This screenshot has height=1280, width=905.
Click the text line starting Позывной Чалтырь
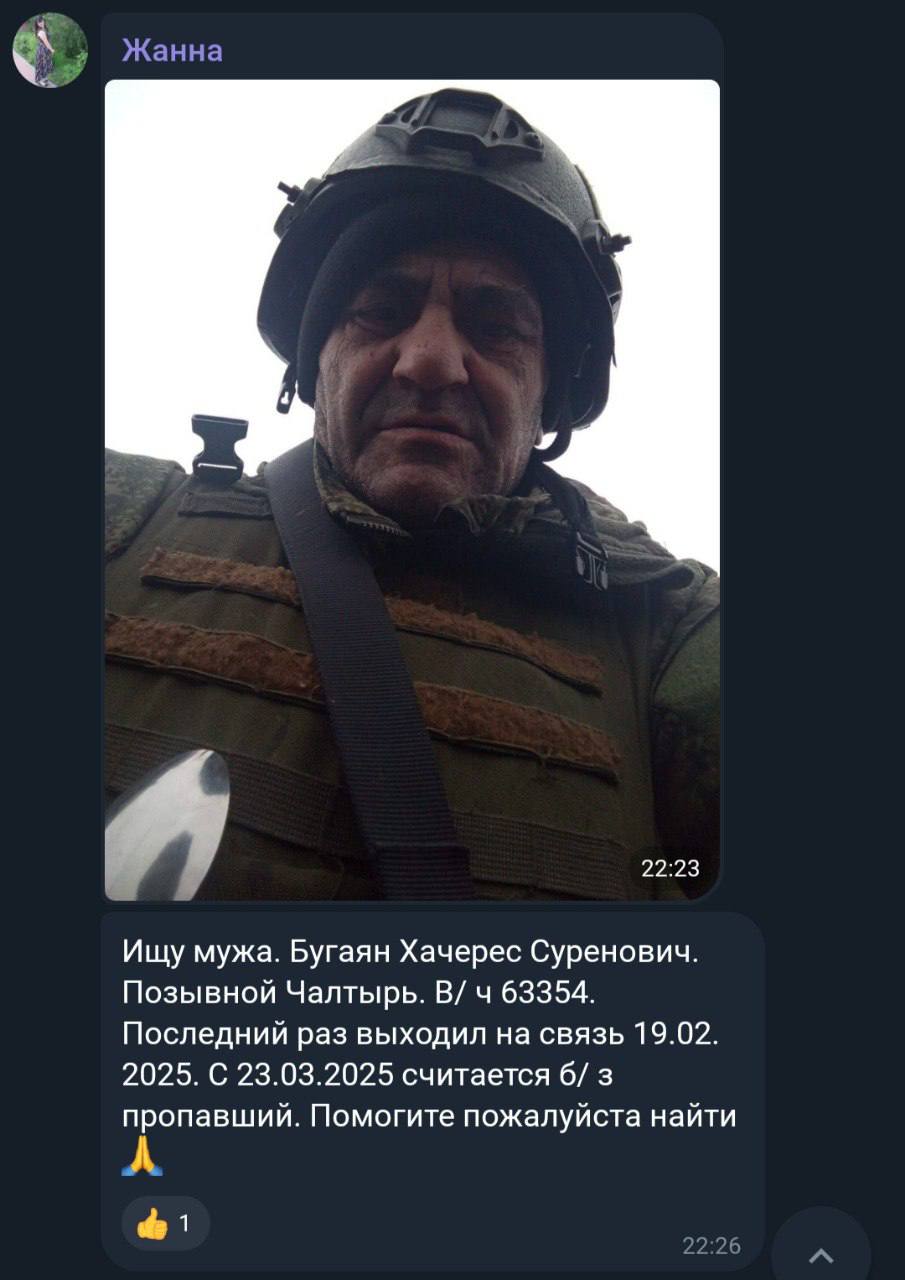point(361,993)
